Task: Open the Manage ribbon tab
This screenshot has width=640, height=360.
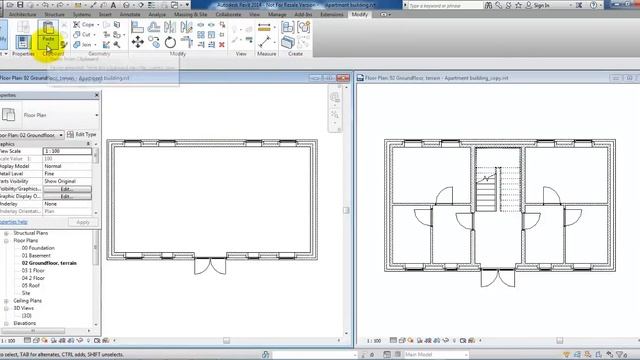Action: pyautogui.click(x=277, y=14)
